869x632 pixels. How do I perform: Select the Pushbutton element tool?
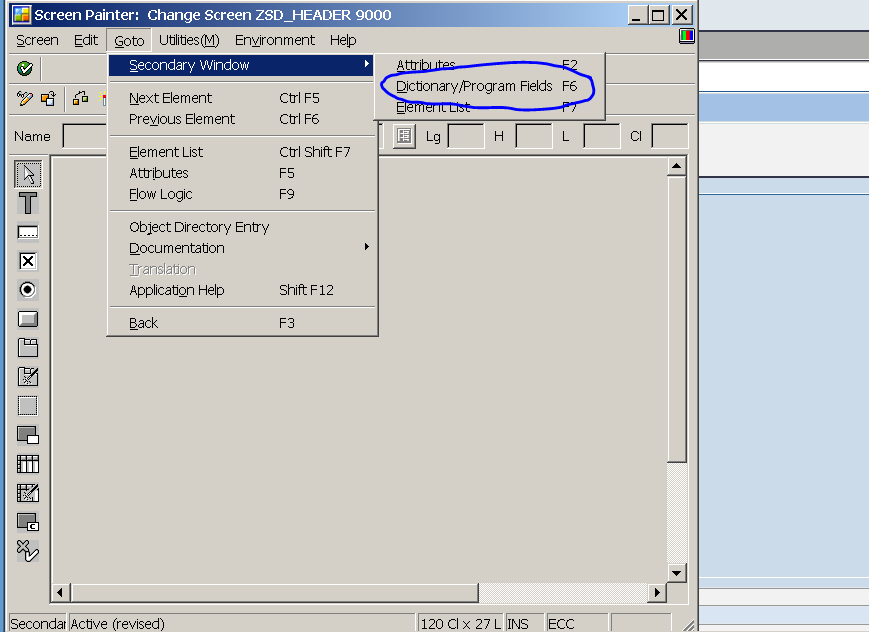click(x=27, y=318)
